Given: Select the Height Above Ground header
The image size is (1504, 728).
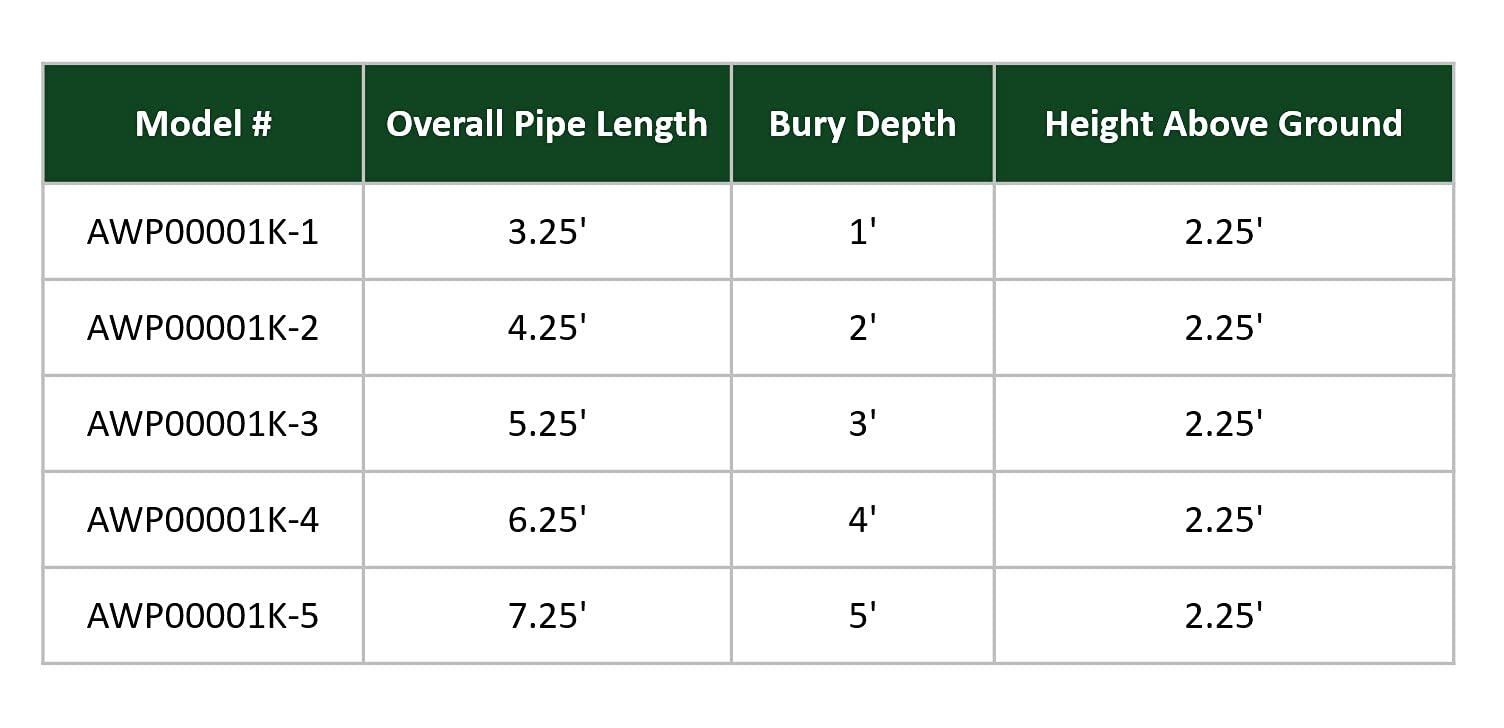Looking at the screenshot, I should (x=1224, y=124).
